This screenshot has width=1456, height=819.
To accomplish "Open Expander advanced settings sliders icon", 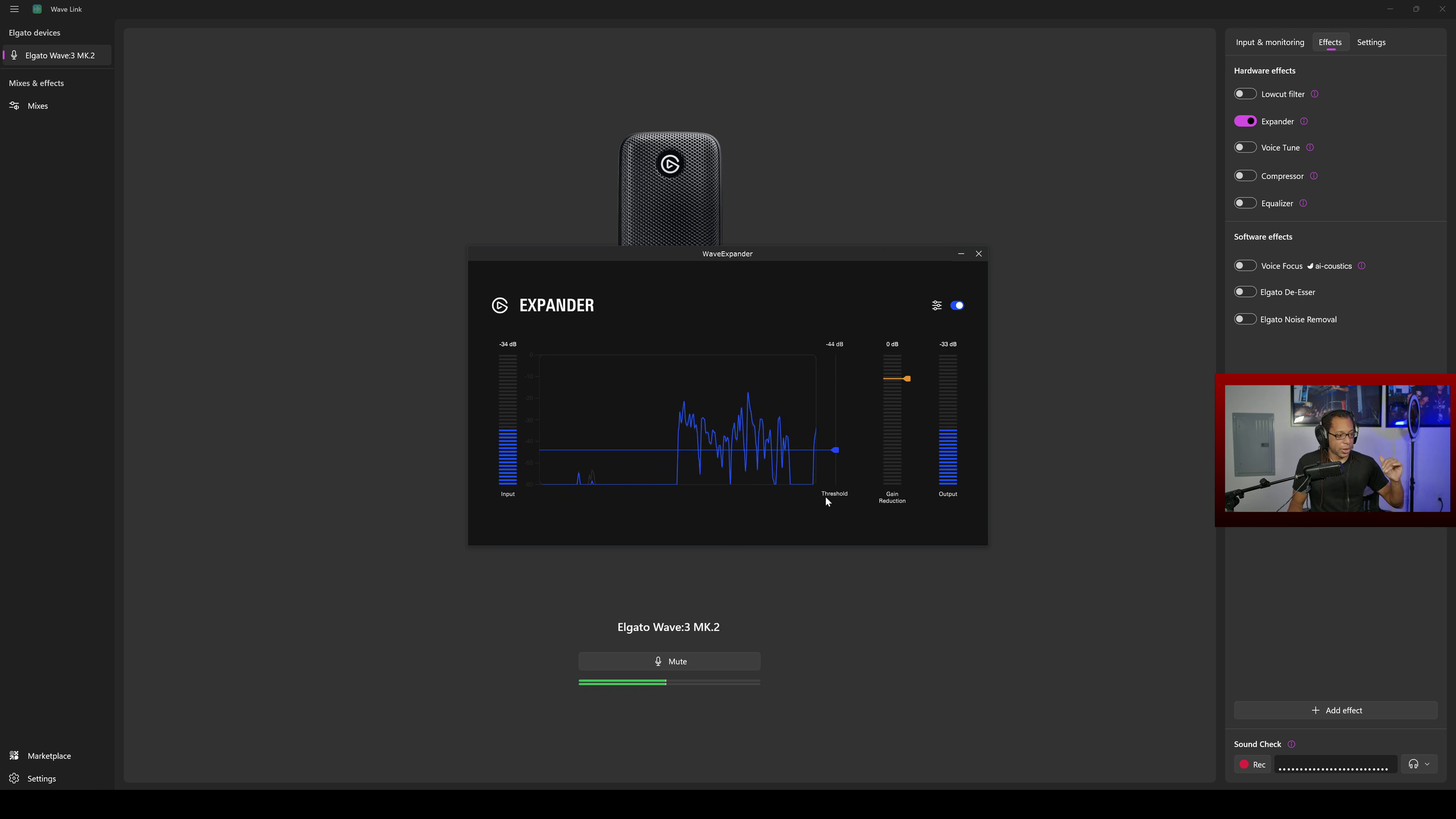I will (x=936, y=305).
